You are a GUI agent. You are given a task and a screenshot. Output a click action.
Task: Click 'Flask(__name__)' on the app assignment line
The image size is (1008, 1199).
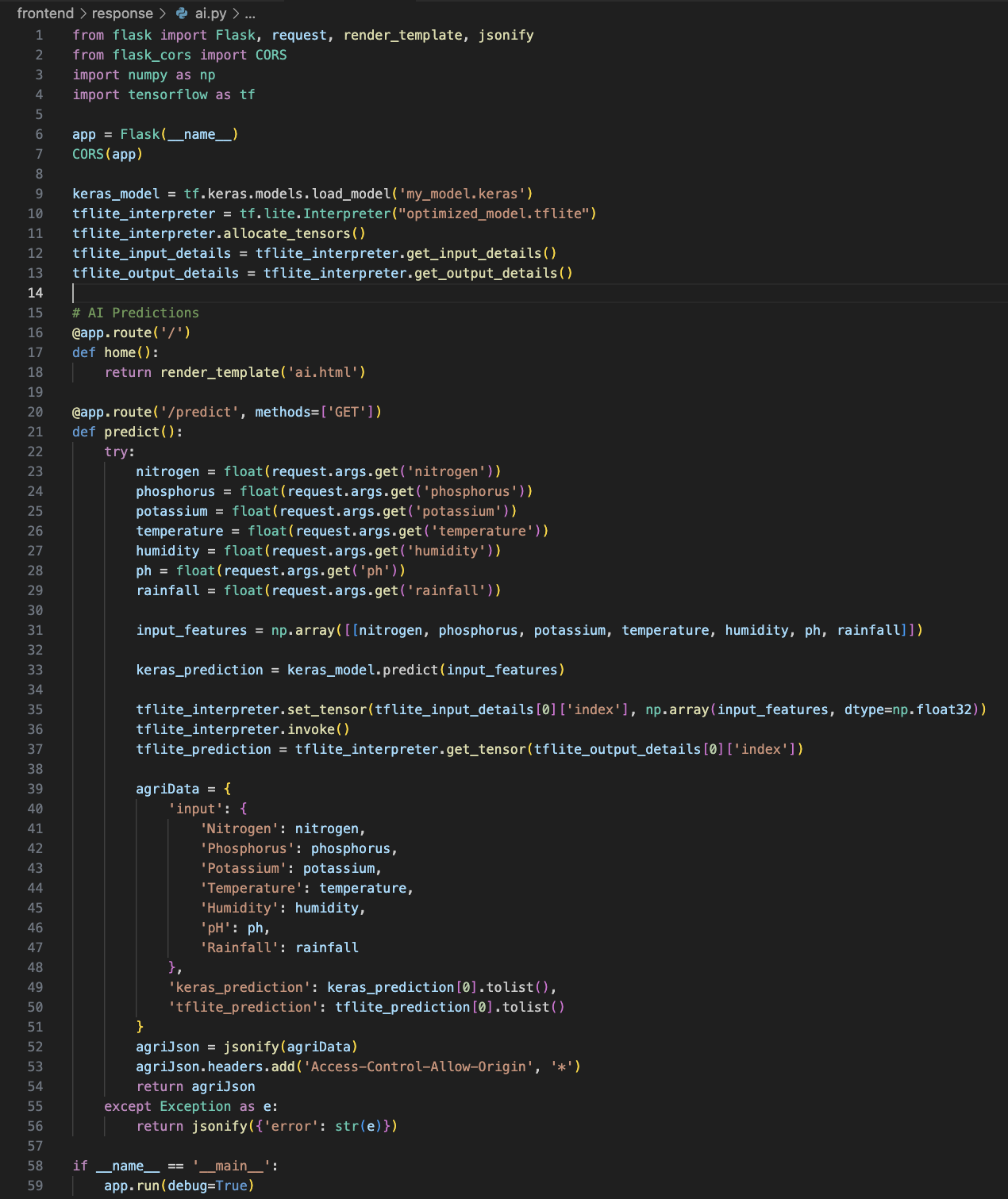[179, 134]
